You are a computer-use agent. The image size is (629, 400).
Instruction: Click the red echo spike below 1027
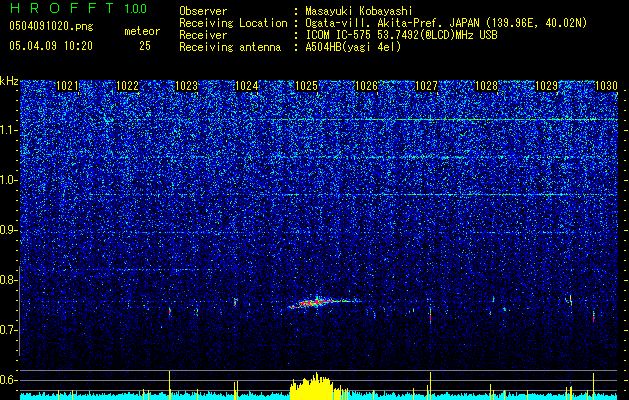430,317
